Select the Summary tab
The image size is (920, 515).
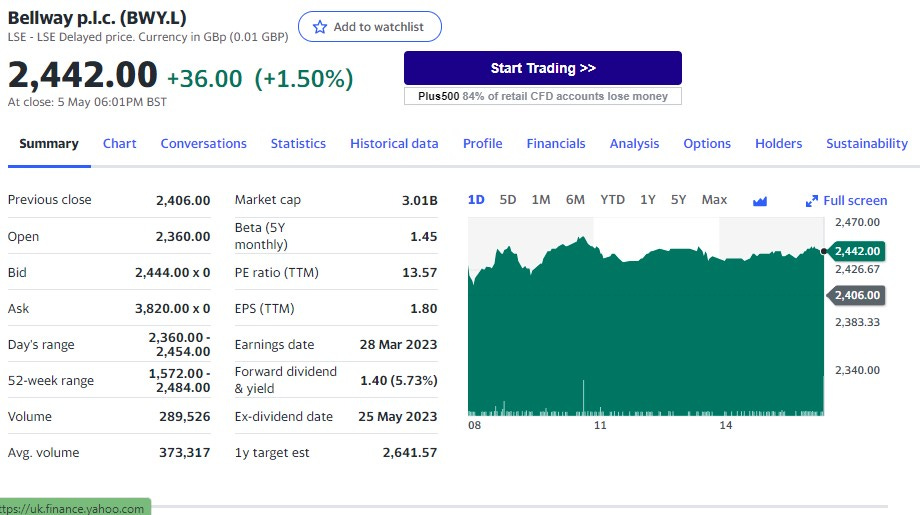click(x=49, y=144)
